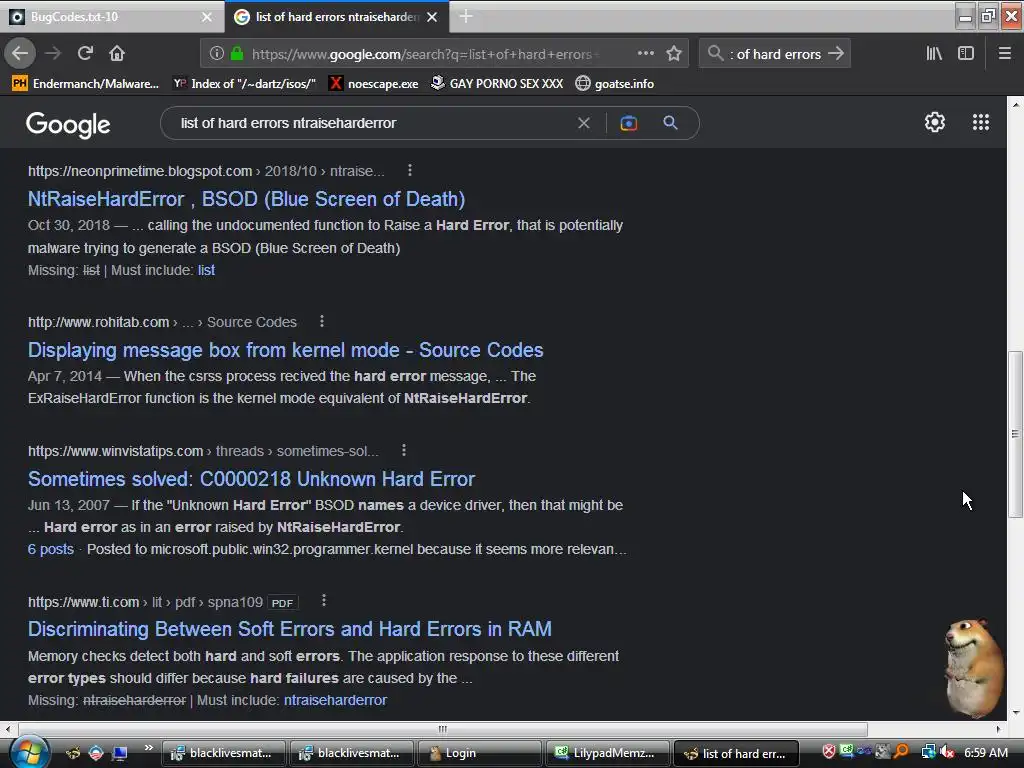Viewport: 1024px width, 768px height.
Task: Click the red shield security tray icon
Action: click(x=828, y=752)
